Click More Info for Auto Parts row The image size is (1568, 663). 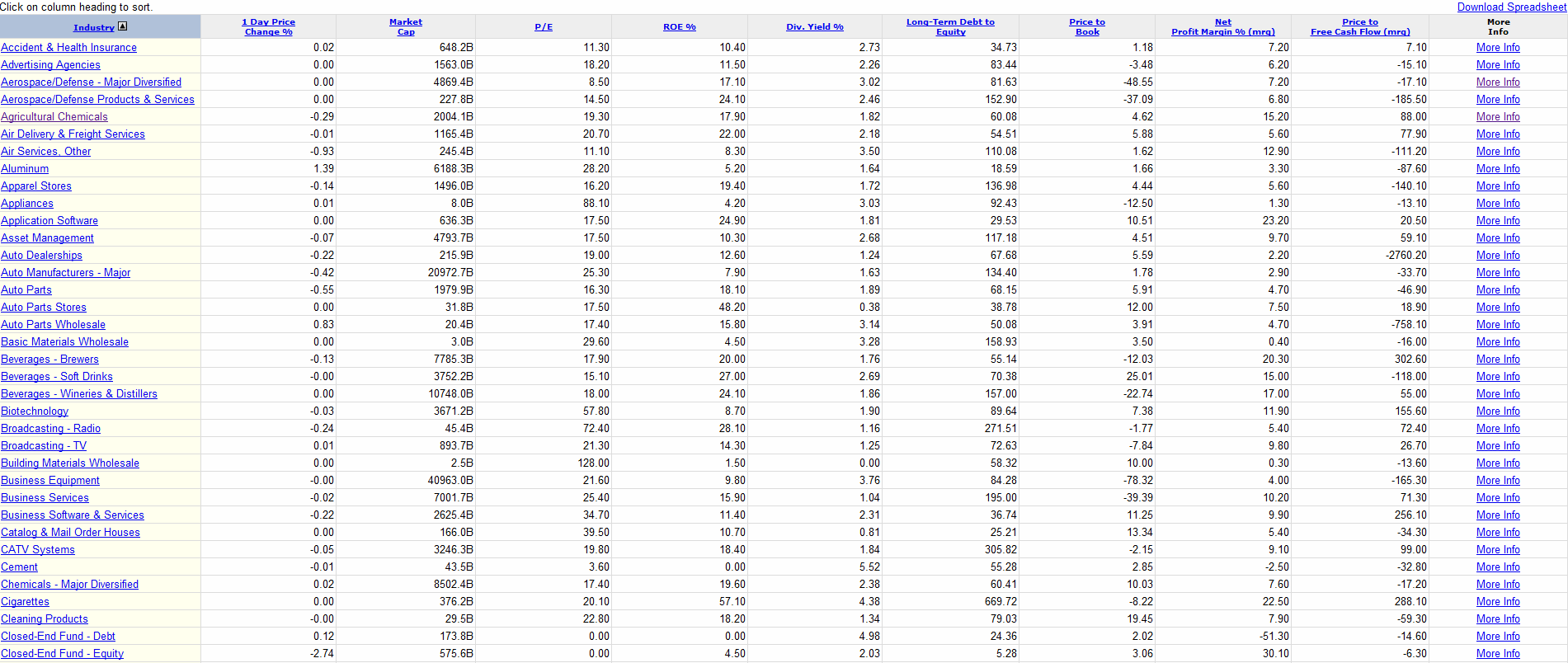(1498, 290)
